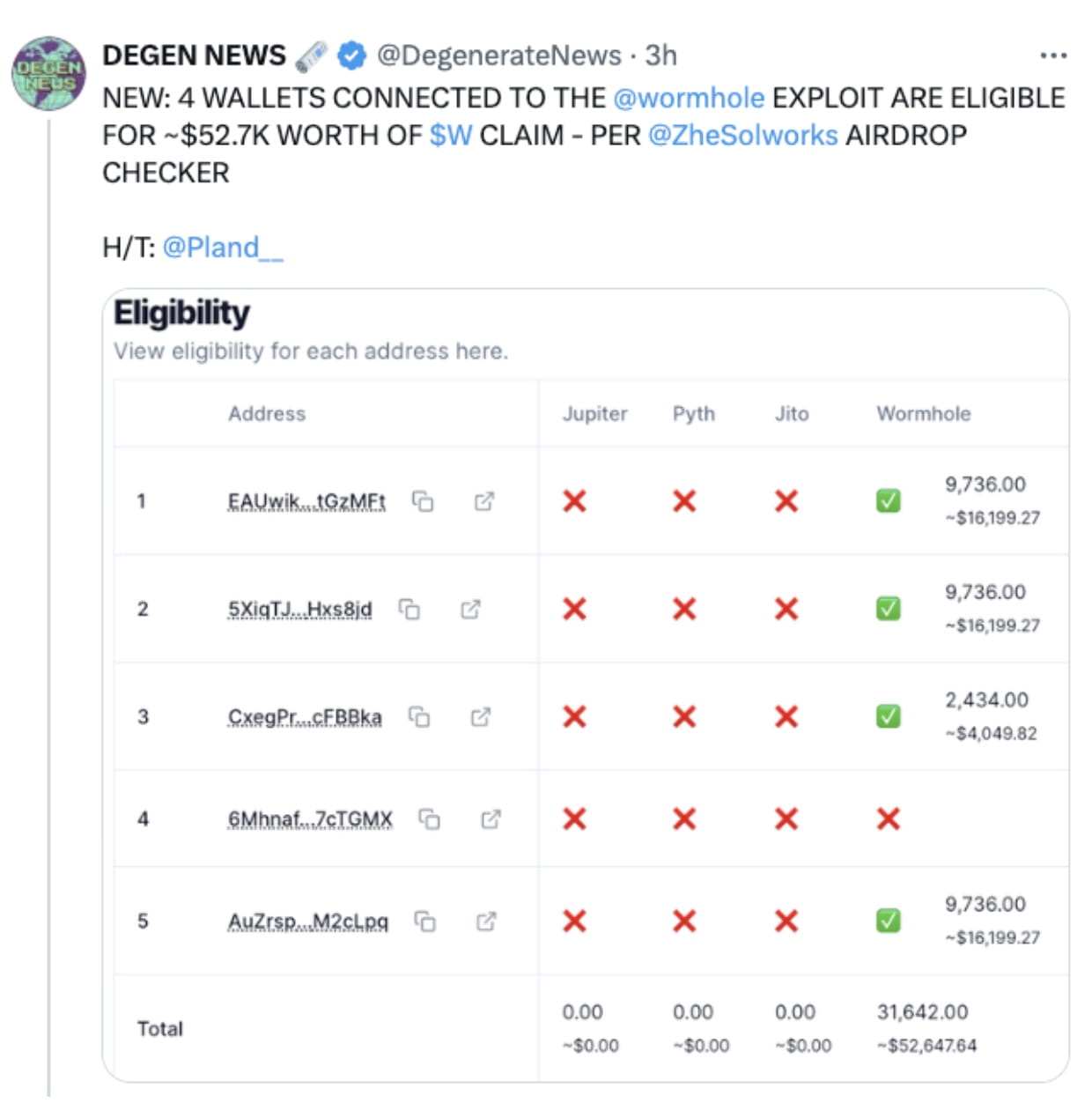Copy the AuZrsp...M2cLpg wallet address

tap(428, 923)
